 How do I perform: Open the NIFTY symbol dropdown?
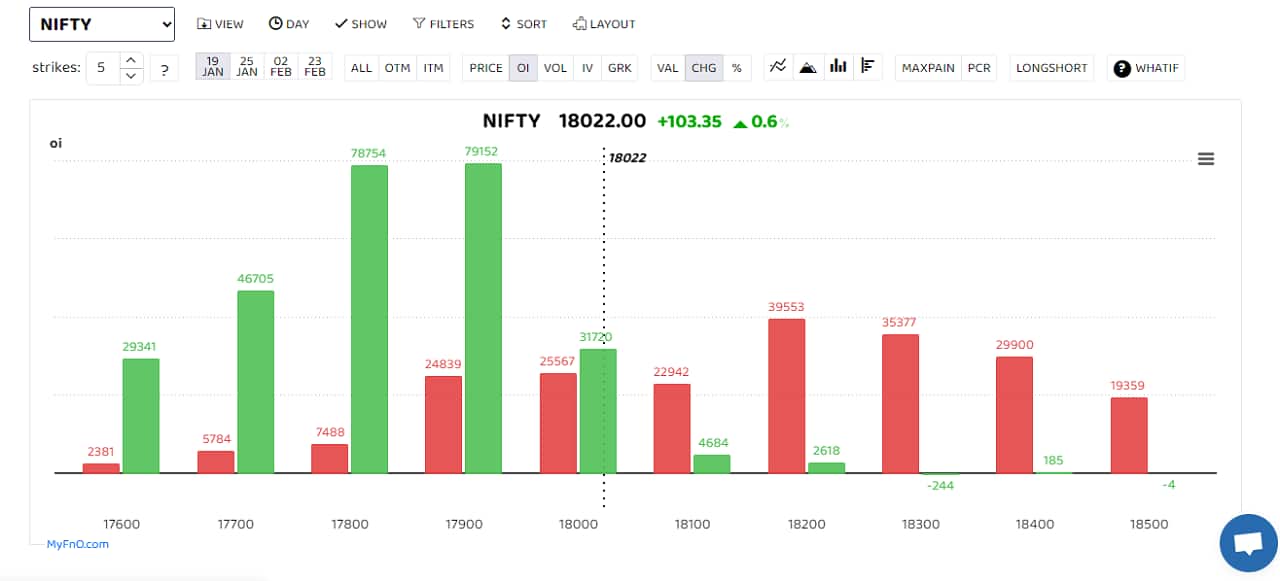tap(101, 23)
